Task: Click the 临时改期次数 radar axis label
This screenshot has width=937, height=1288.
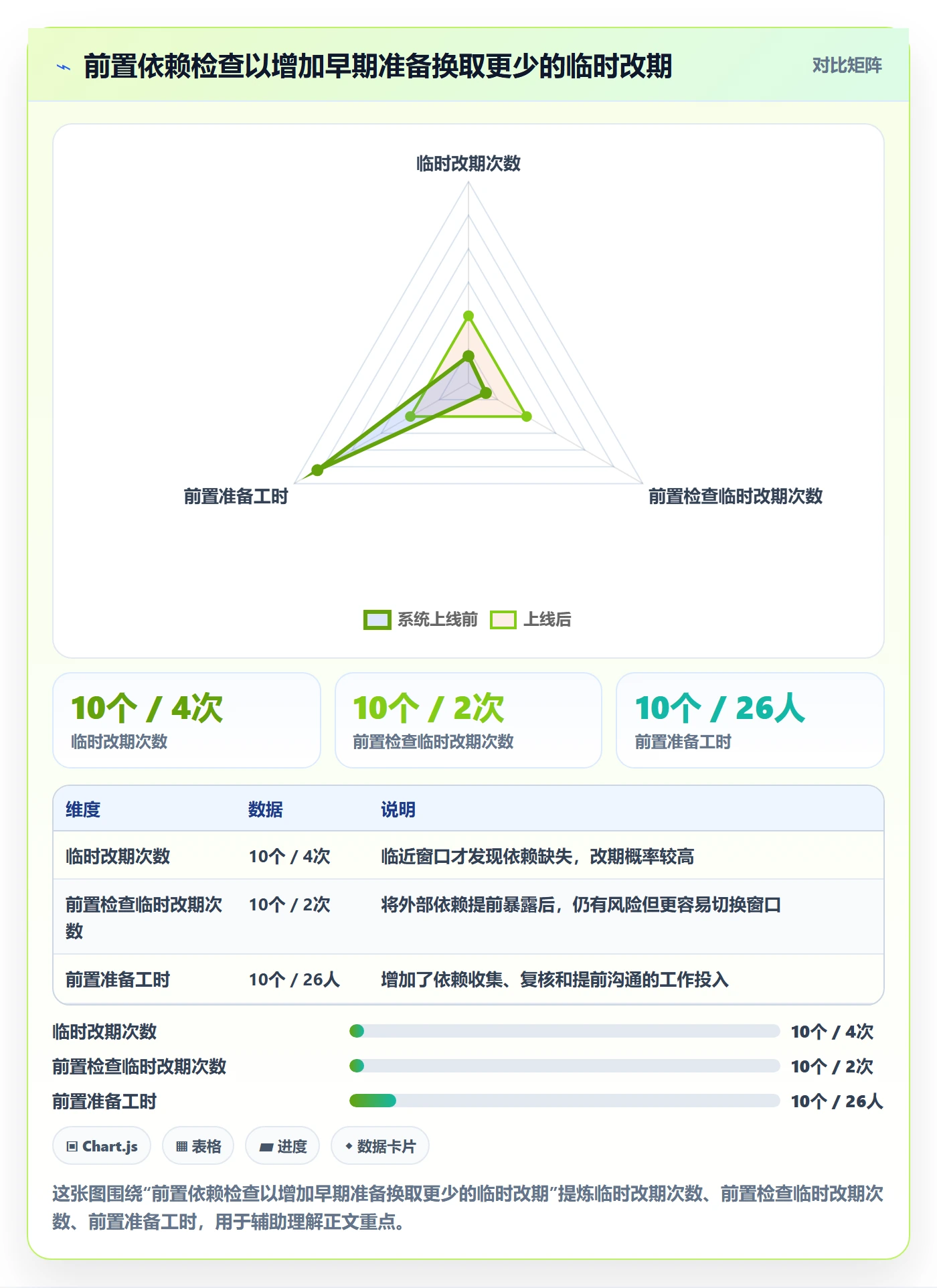Action: pyautogui.click(x=468, y=163)
